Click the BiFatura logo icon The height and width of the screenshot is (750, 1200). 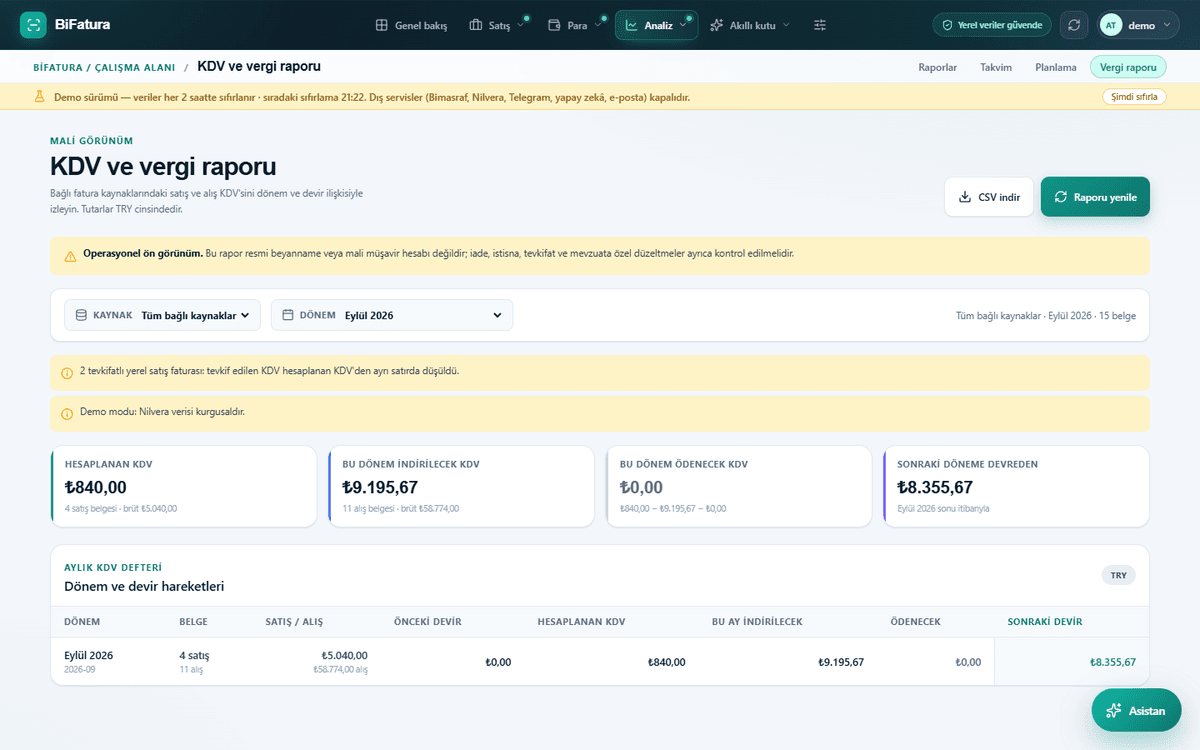[33, 25]
